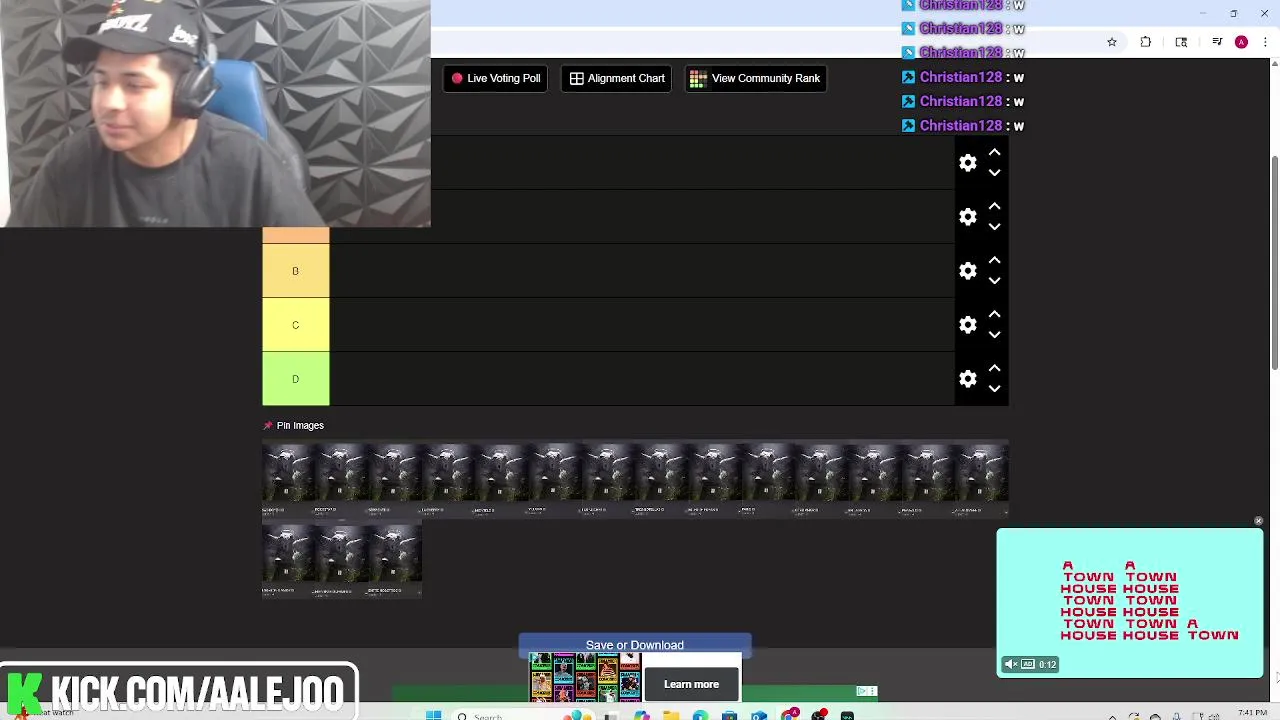Move the D tier row down

994,389
